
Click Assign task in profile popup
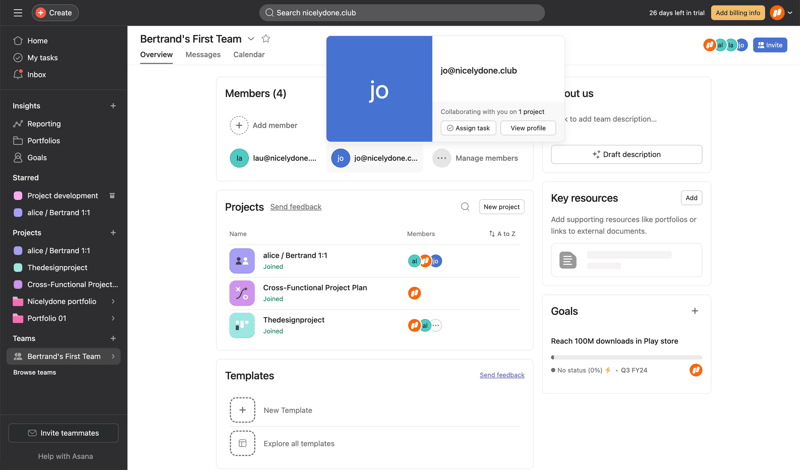(x=468, y=128)
